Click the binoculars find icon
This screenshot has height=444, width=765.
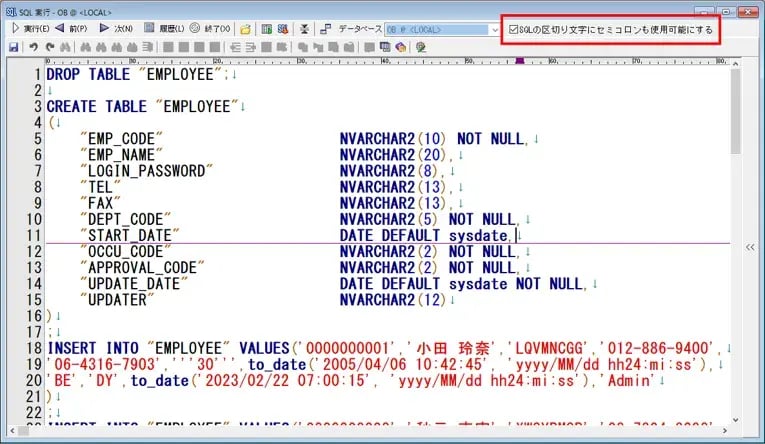65,47
